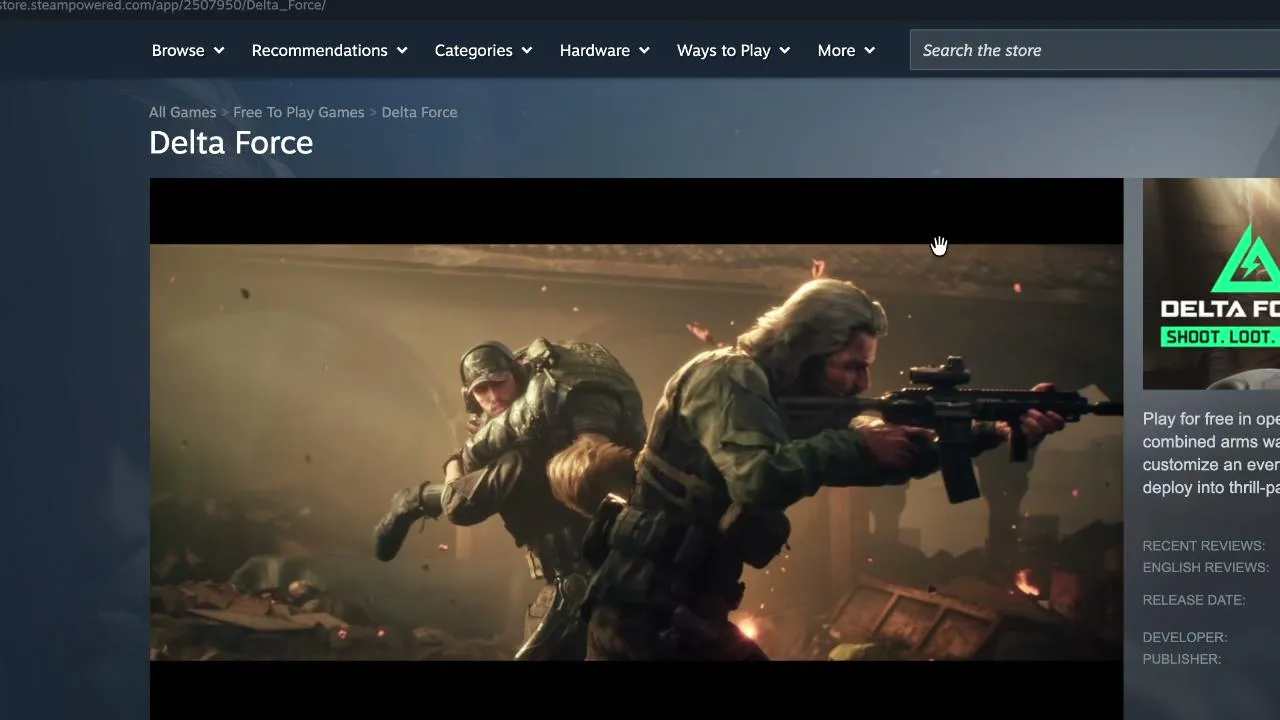
Task: Open the Hardware menu
Action: (x=604, y=50)
